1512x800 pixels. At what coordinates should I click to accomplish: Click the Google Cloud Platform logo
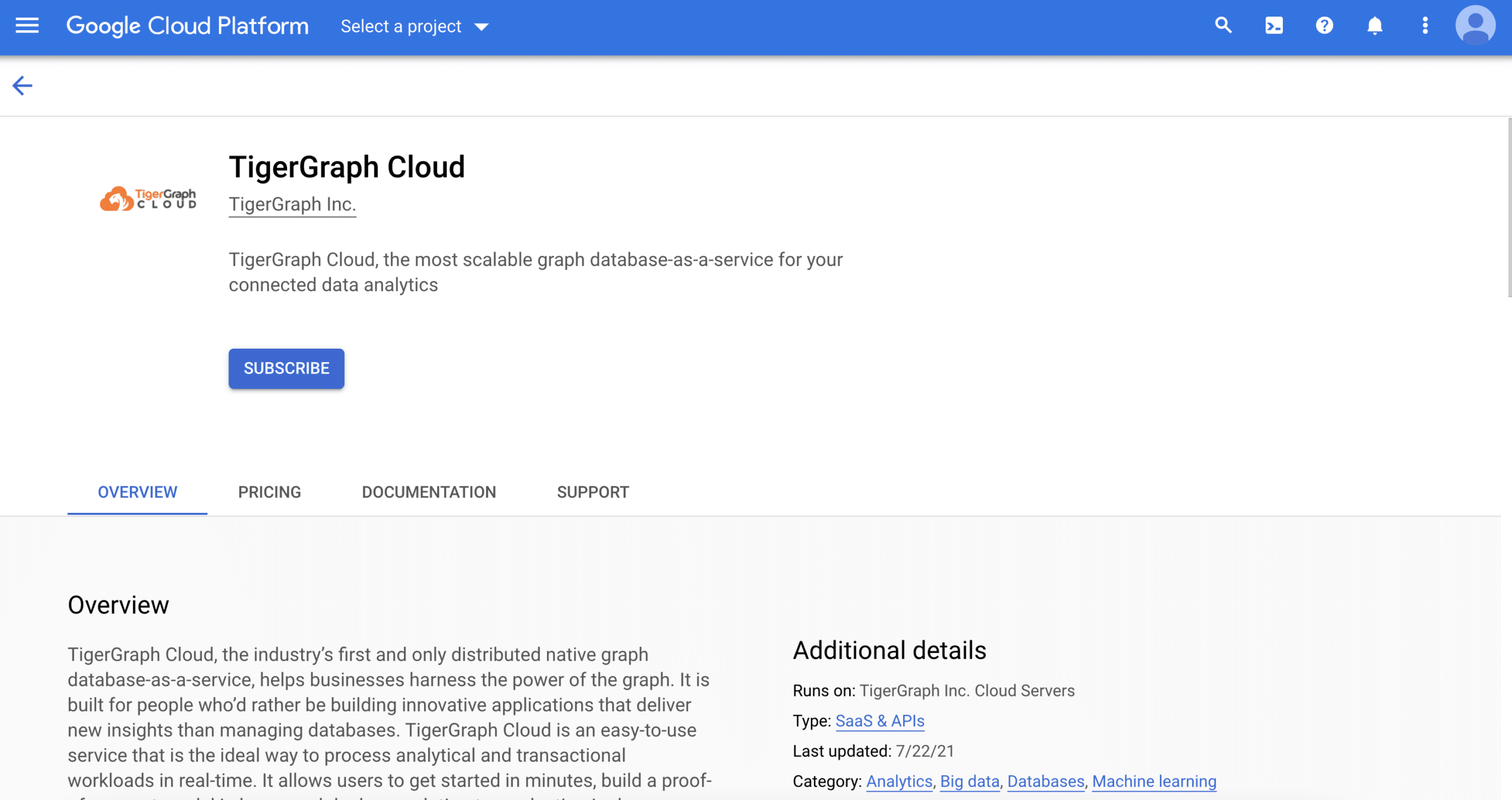click(x=187, y=26)
